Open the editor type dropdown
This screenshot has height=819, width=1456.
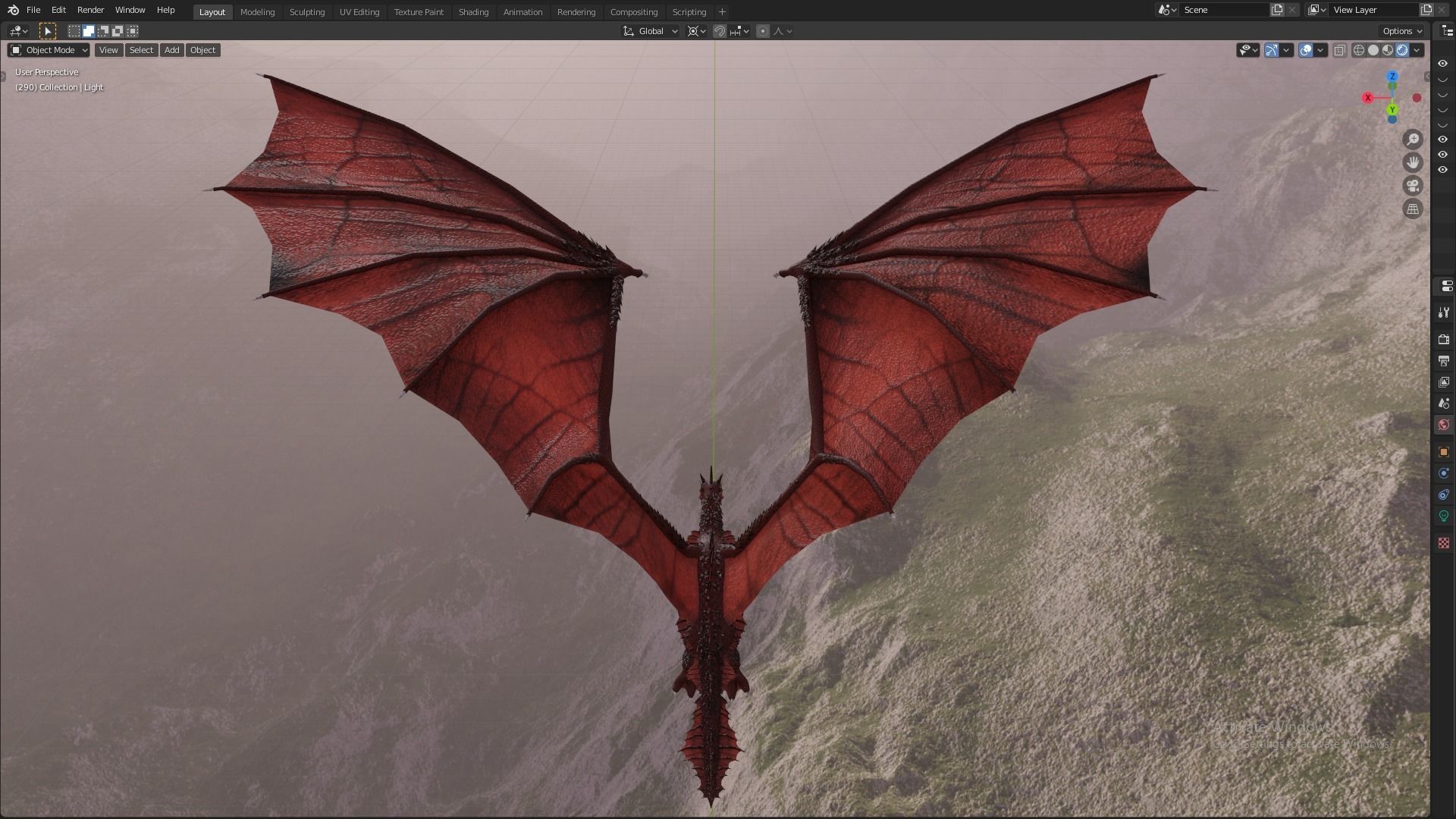[18, 31]
